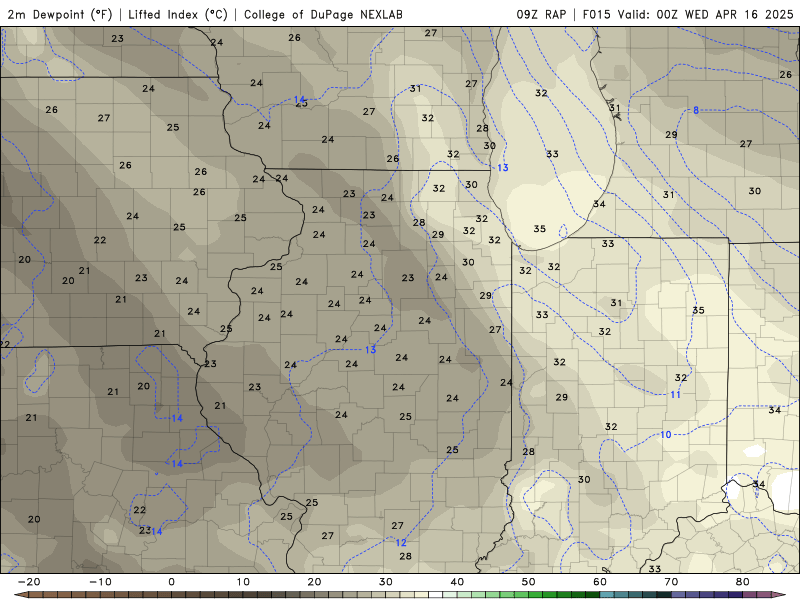800x600 pixels.
Task: Click the 80 label on the color scale
Action: point(743,582)
